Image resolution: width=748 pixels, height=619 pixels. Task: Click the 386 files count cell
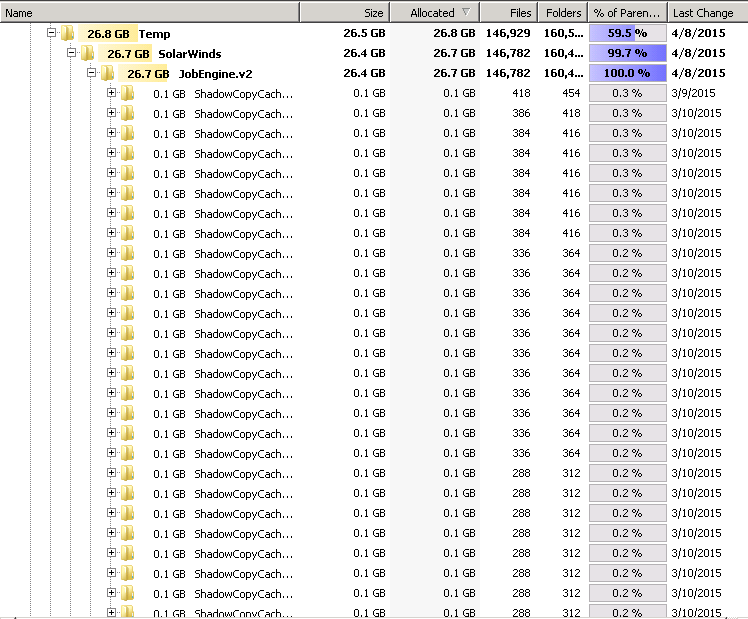(x=521, y=113)
